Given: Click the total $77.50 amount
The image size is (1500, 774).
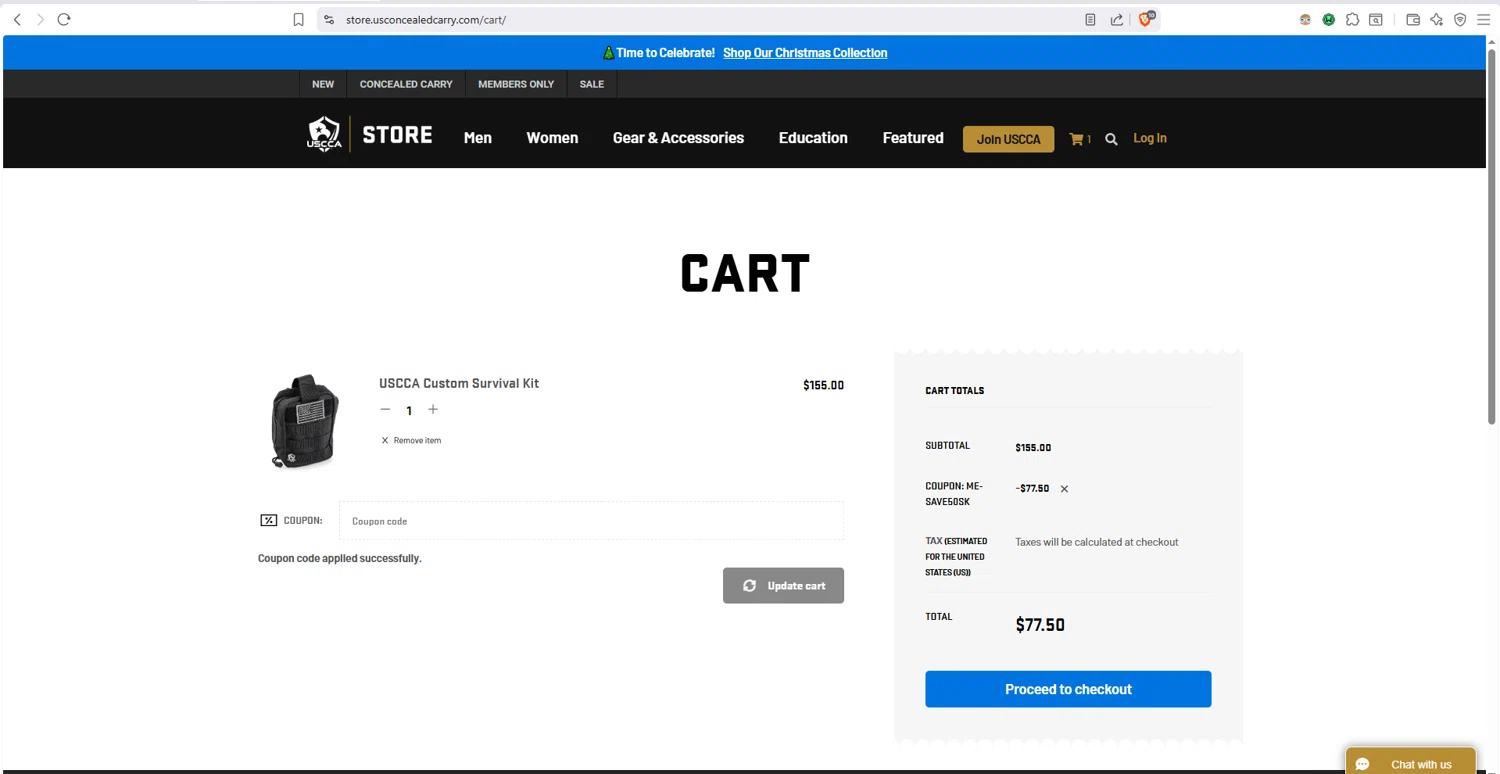Looking at the screenshot, I should click(1040, 625).
